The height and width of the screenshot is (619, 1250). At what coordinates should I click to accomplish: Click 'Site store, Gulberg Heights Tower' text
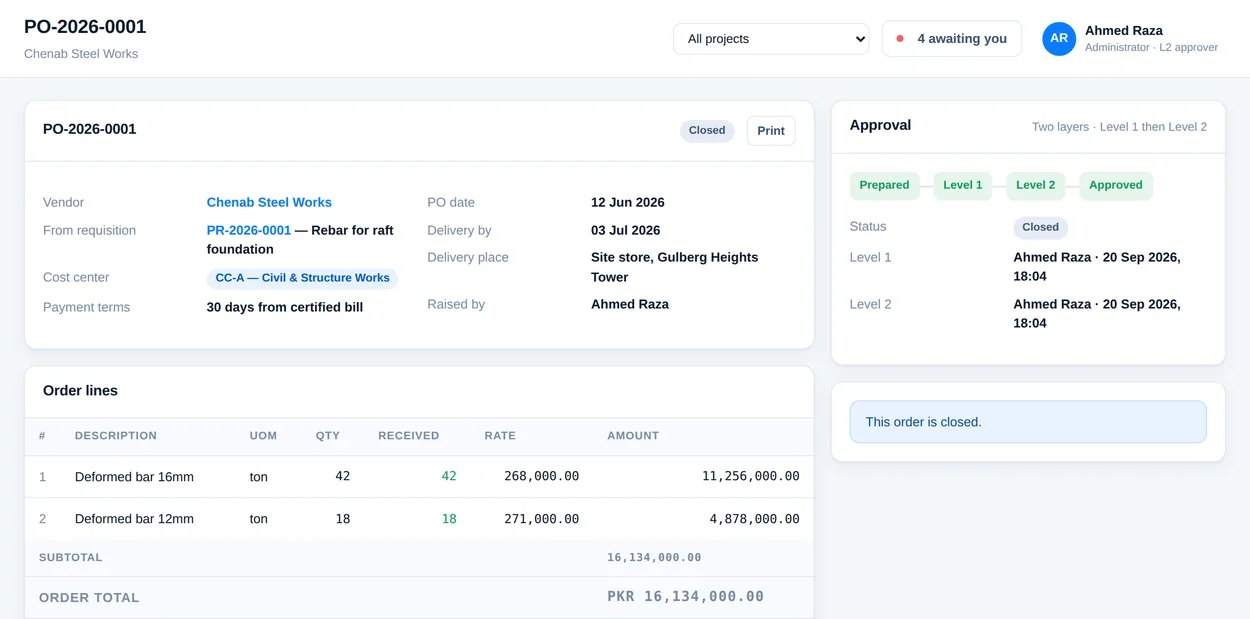click(x=674, y=267)
